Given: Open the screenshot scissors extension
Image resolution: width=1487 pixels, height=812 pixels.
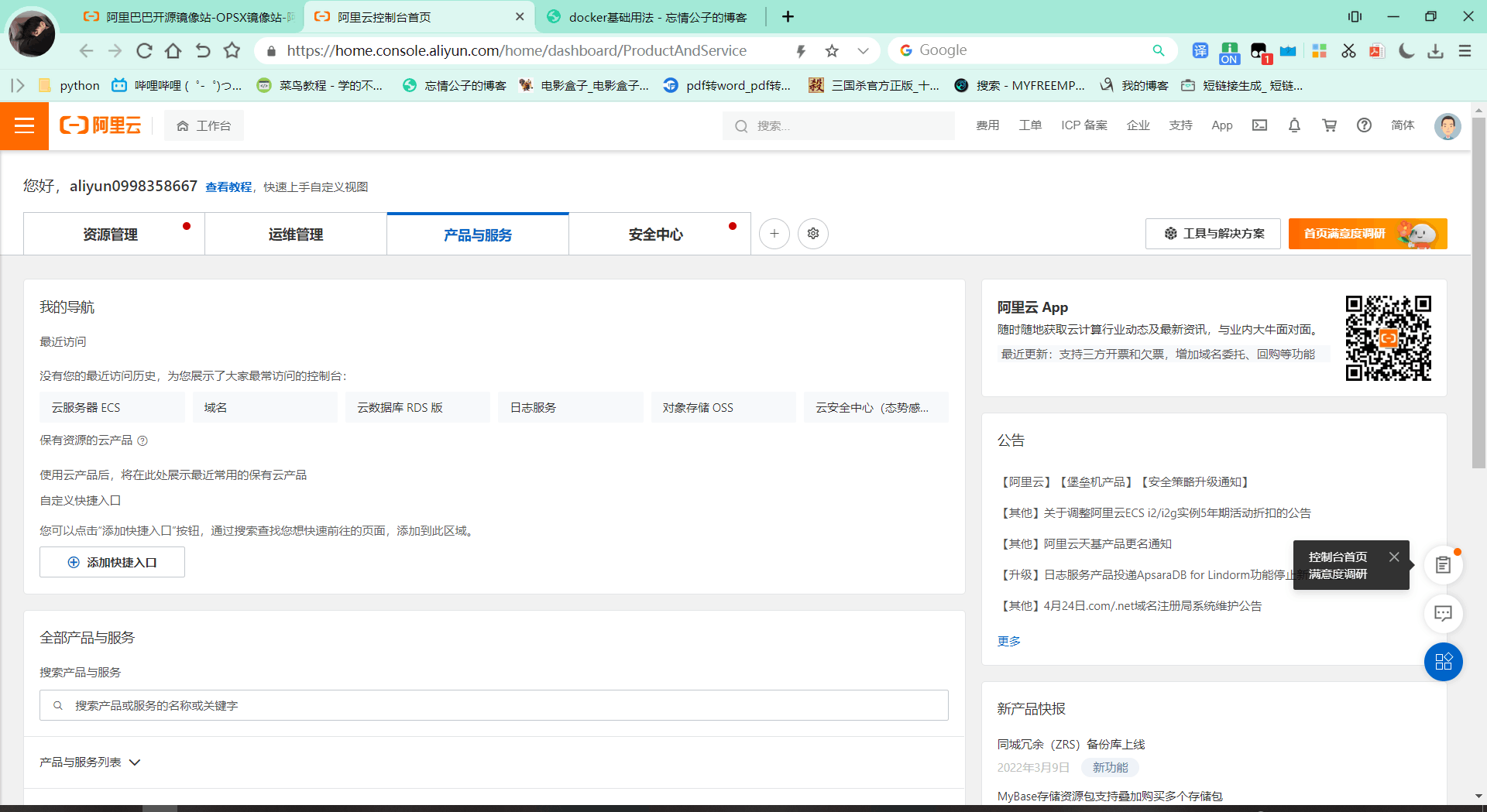Looking at the screenshot, I should click(x=1348, y=51).
